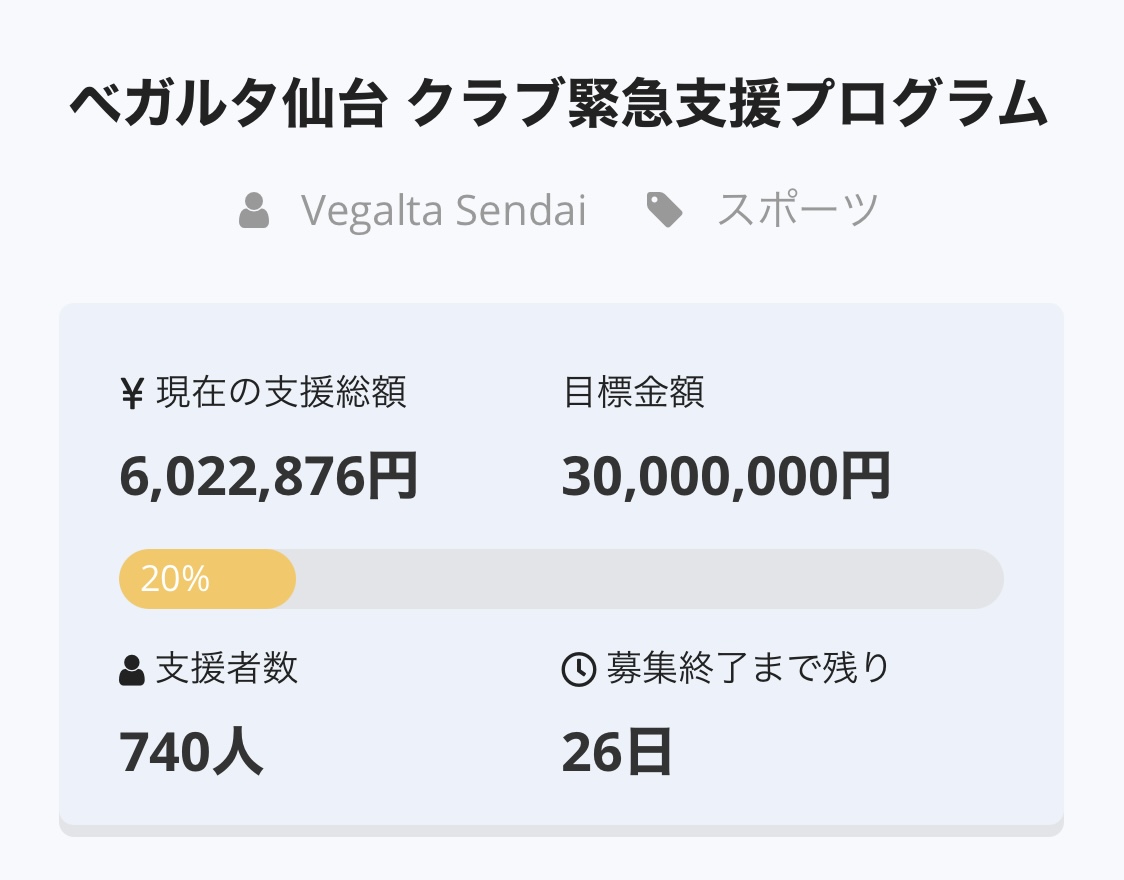Screen dimensions: 1124x880
Task: Open the スポーツ category link
Action: click(x=798, y=211)
